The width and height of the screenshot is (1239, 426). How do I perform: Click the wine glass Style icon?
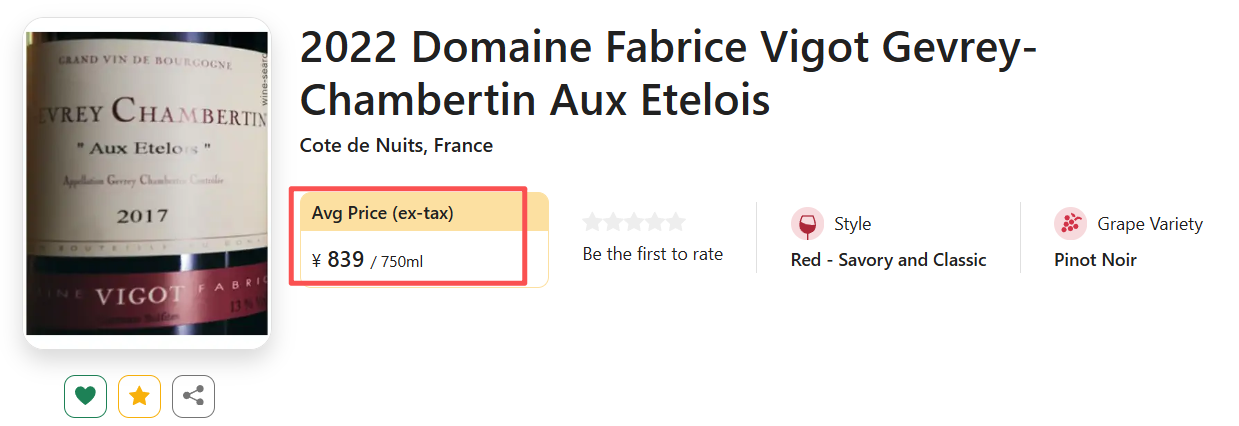pyautogui.click(x=807, y=224)
